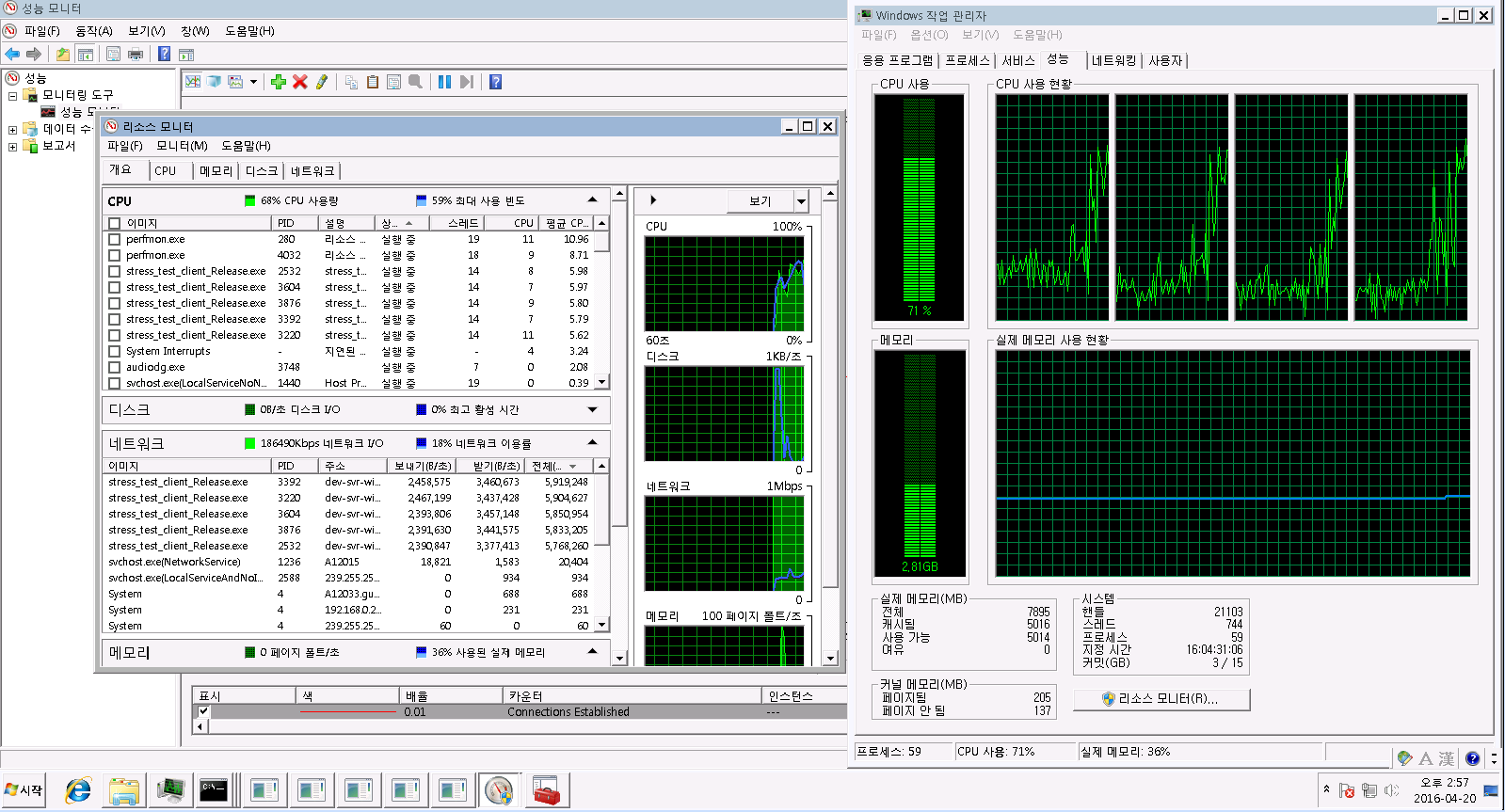The height and width of the screenshot is (812, 1505).
Task: Open Task Manager Processes tab
Action: [x=968, y=60]
